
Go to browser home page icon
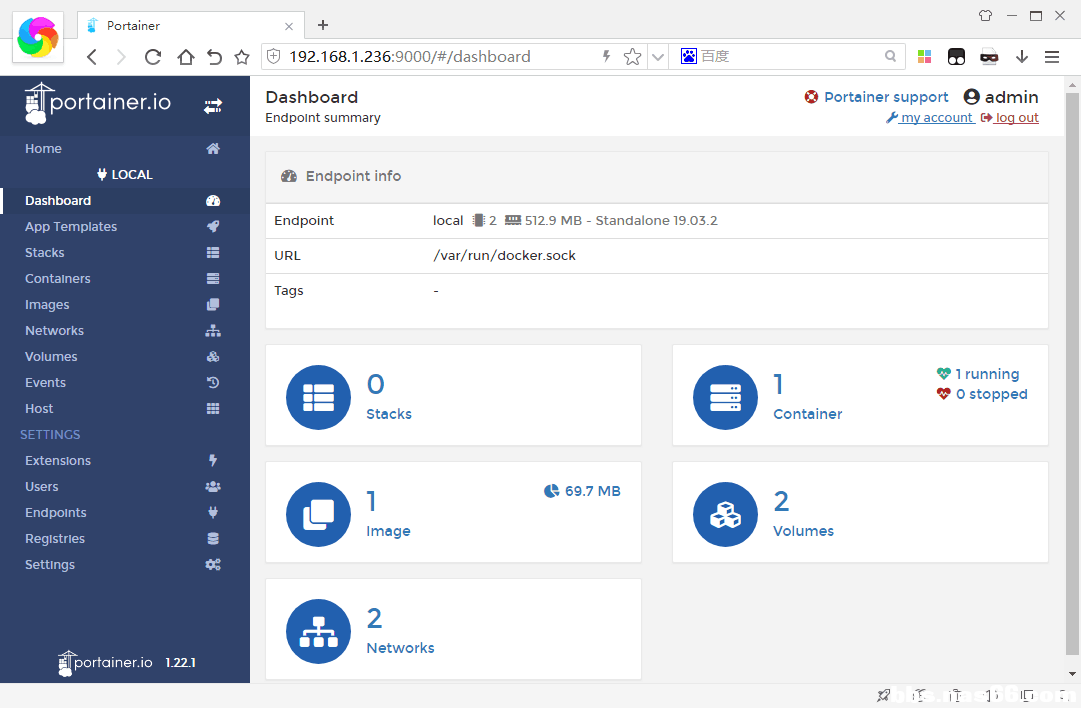click(x=185, y=57)
